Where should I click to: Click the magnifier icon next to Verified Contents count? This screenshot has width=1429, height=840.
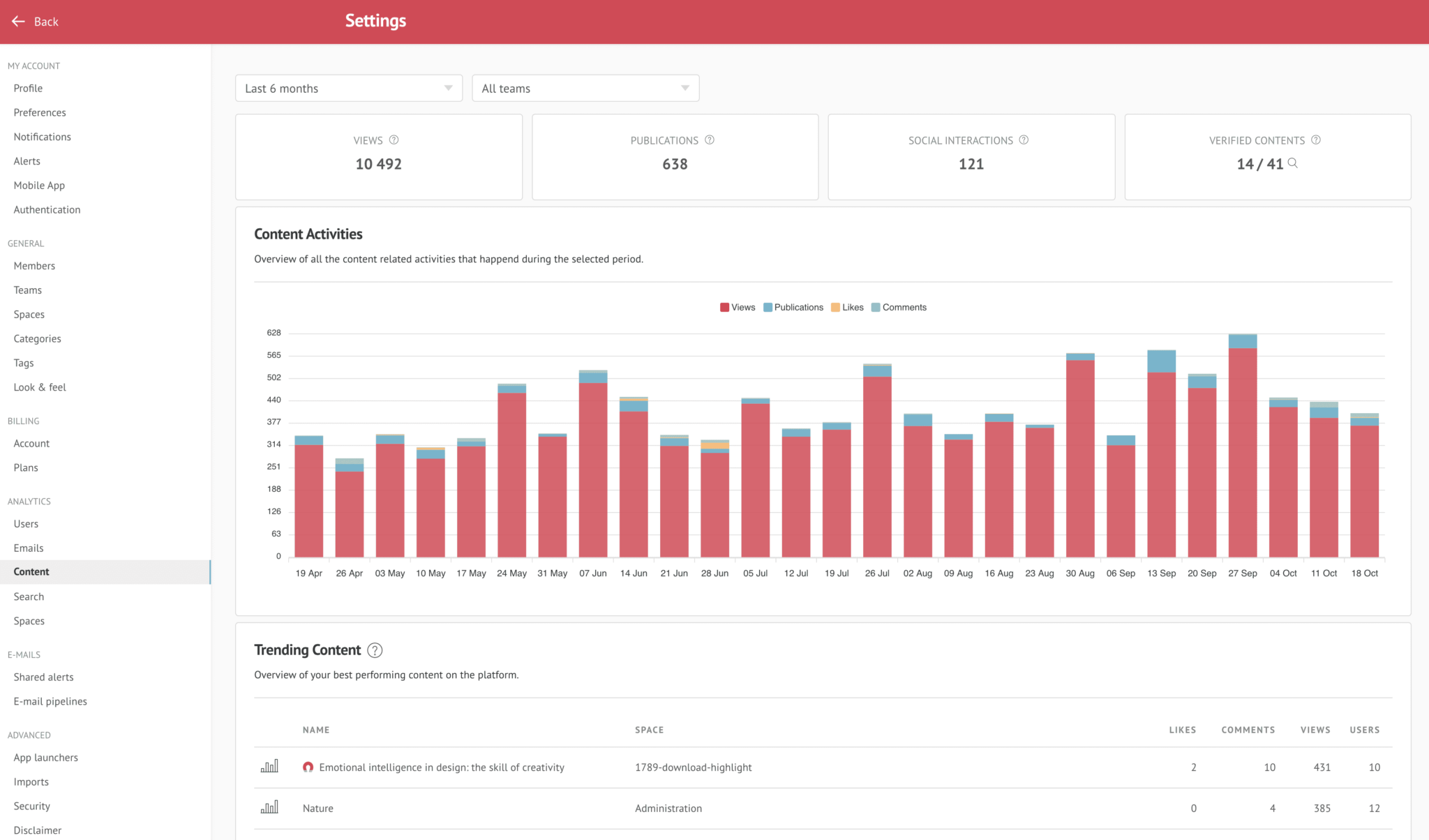click(1293, 164)
